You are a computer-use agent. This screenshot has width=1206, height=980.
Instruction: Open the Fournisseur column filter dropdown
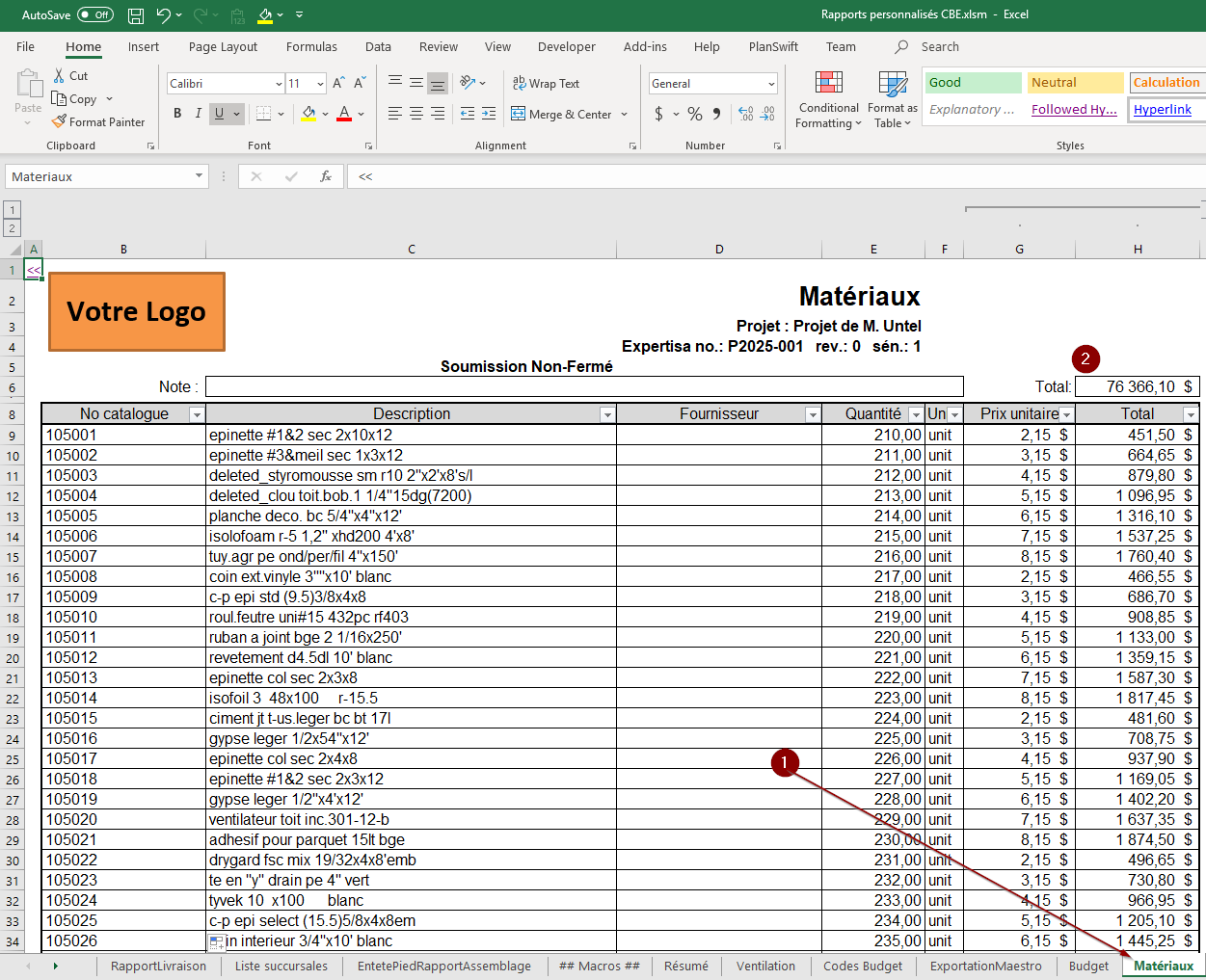pyautogui.click(x=813, y=414)
